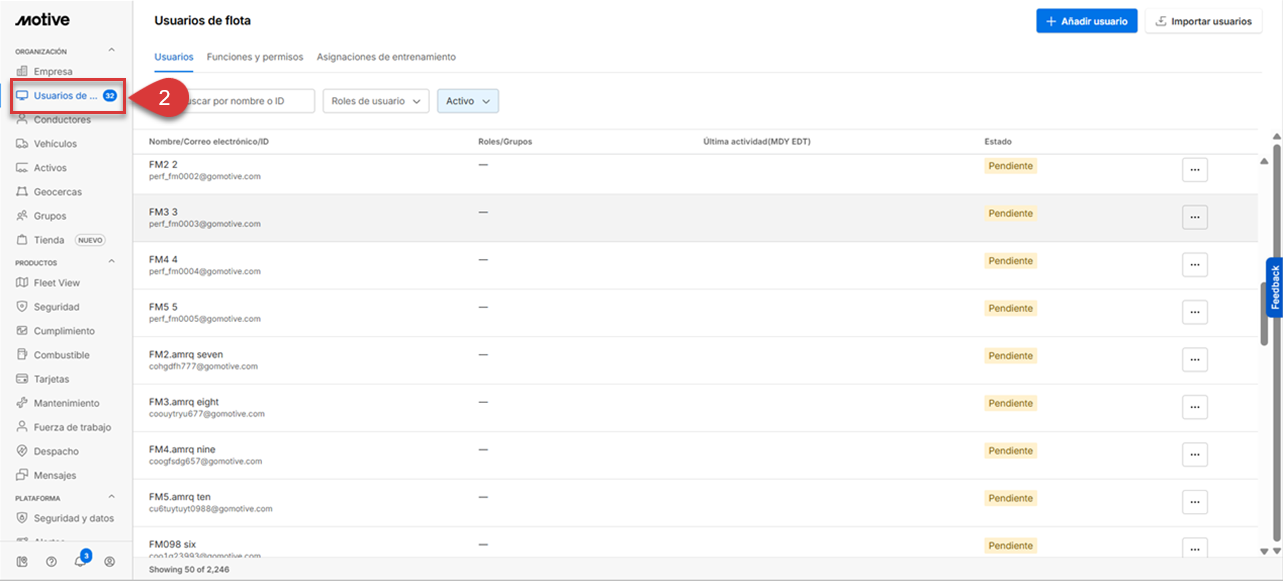1284x581 pixels.
Task: Open Mantenimiento product
Action: [x=60, y=403]
